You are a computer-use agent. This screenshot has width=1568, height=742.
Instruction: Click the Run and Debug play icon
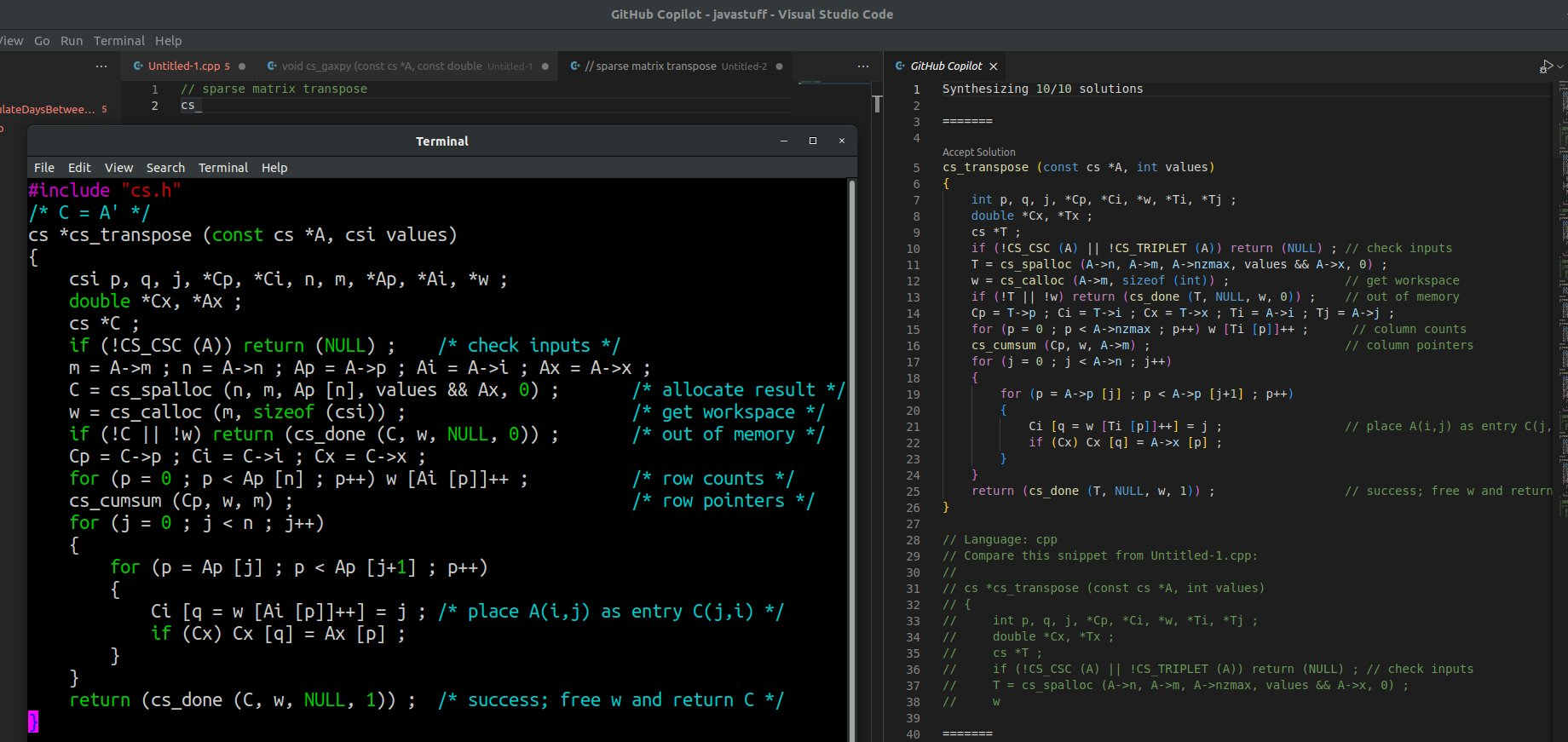pos(1546,66)
